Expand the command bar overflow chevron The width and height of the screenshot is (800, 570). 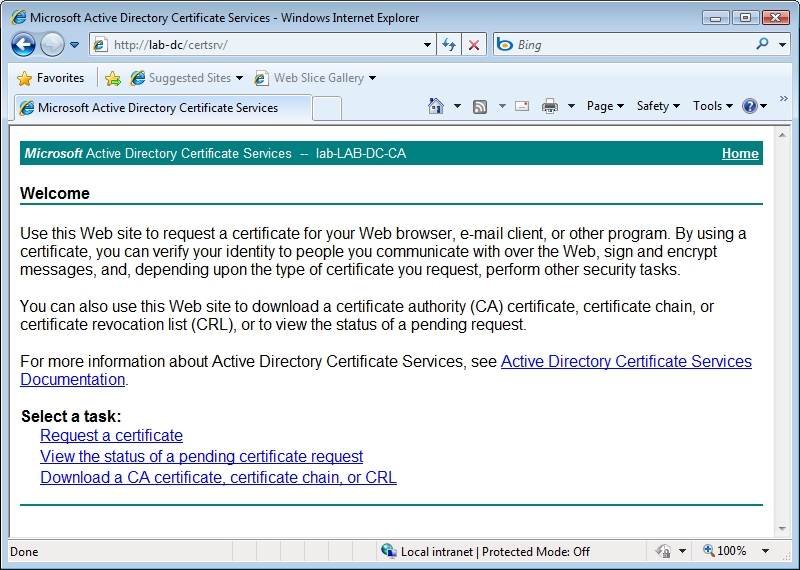click(x=784, y=98)
